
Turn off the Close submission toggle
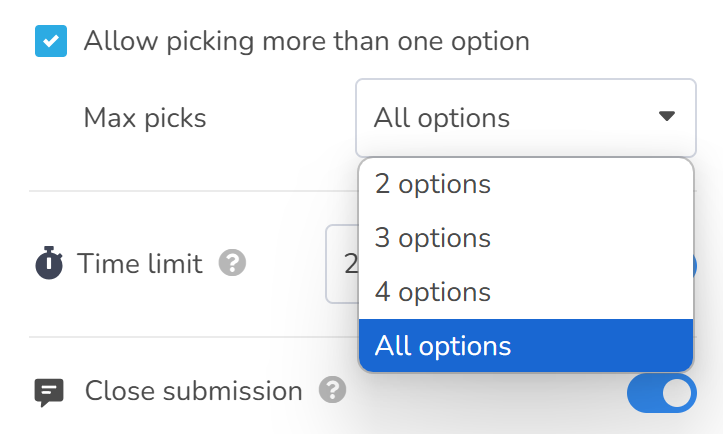(x=662, y=393)
